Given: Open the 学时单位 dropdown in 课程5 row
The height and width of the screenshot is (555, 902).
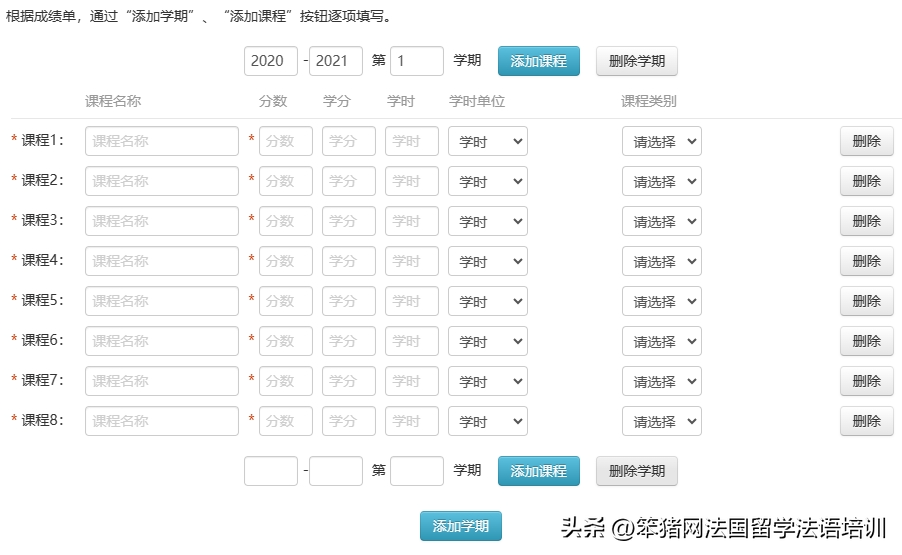Looking at the screenshot, I should click(487, 302).
